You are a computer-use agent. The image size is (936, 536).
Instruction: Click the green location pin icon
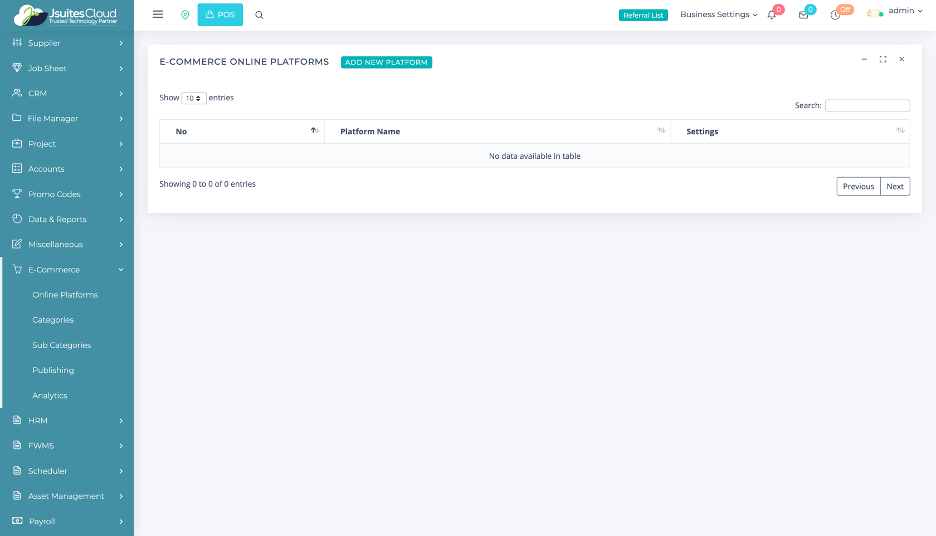(185, 15)
